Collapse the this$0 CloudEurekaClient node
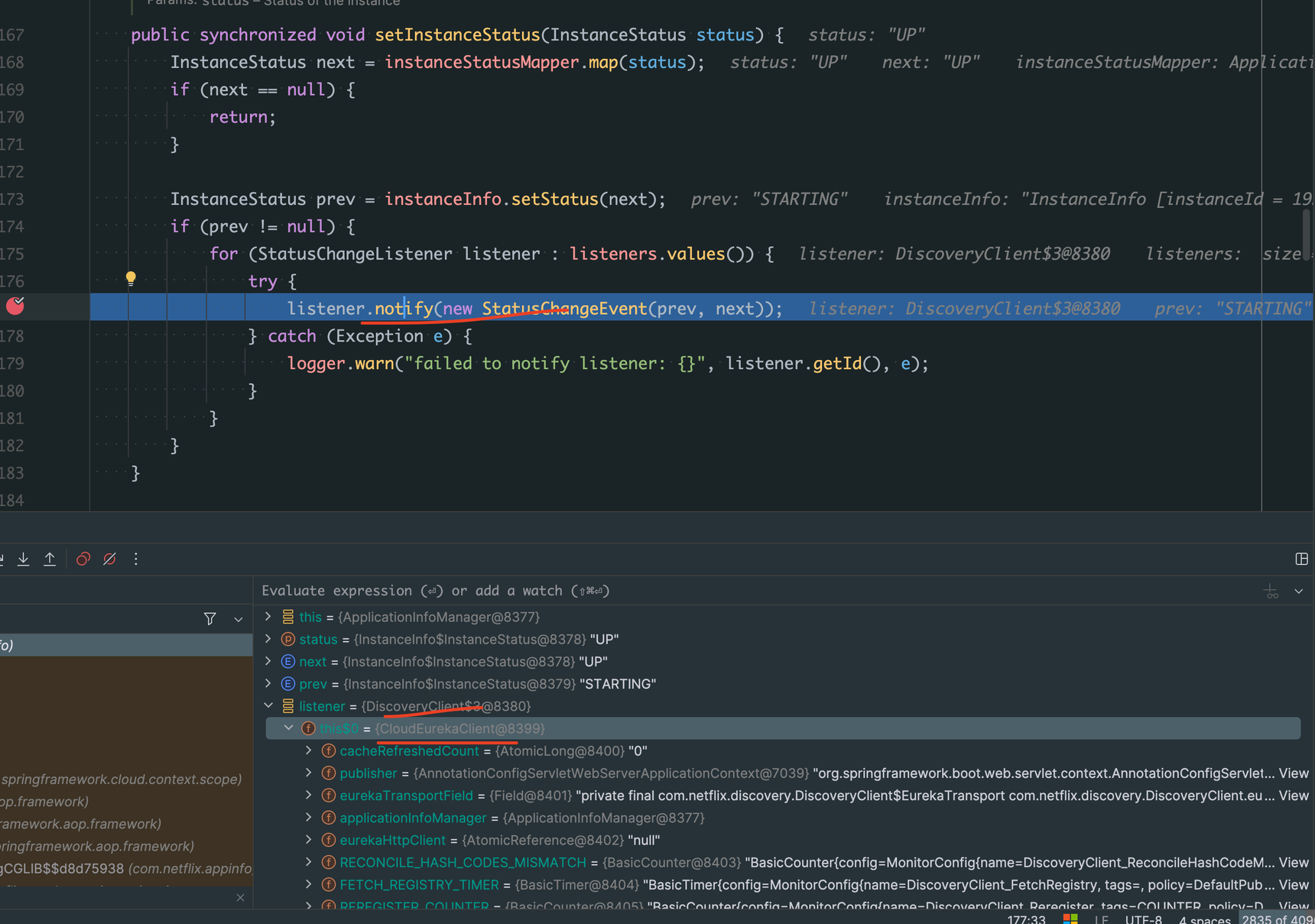This screenshot has width=1315, height=924. tap(288, 728)
